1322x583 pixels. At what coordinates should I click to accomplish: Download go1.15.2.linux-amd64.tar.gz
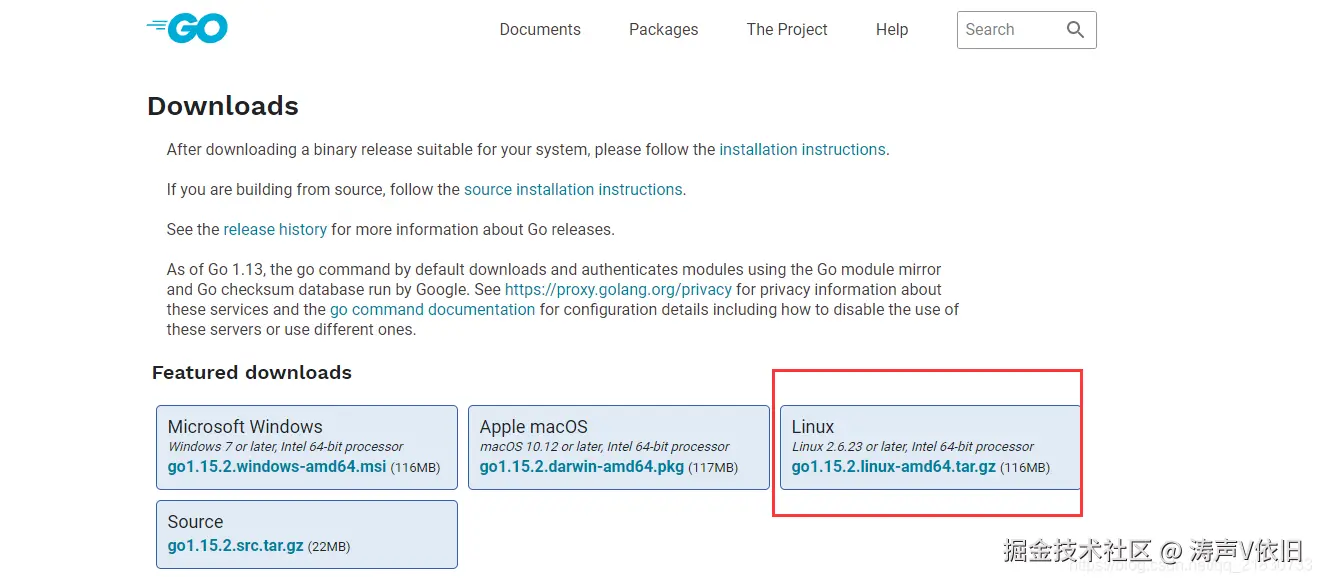click(x=894, y=467)
